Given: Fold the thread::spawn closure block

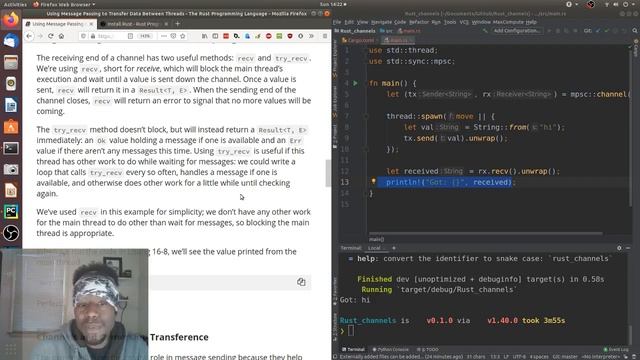Looking at the screenshot, I should coord(366,116).
